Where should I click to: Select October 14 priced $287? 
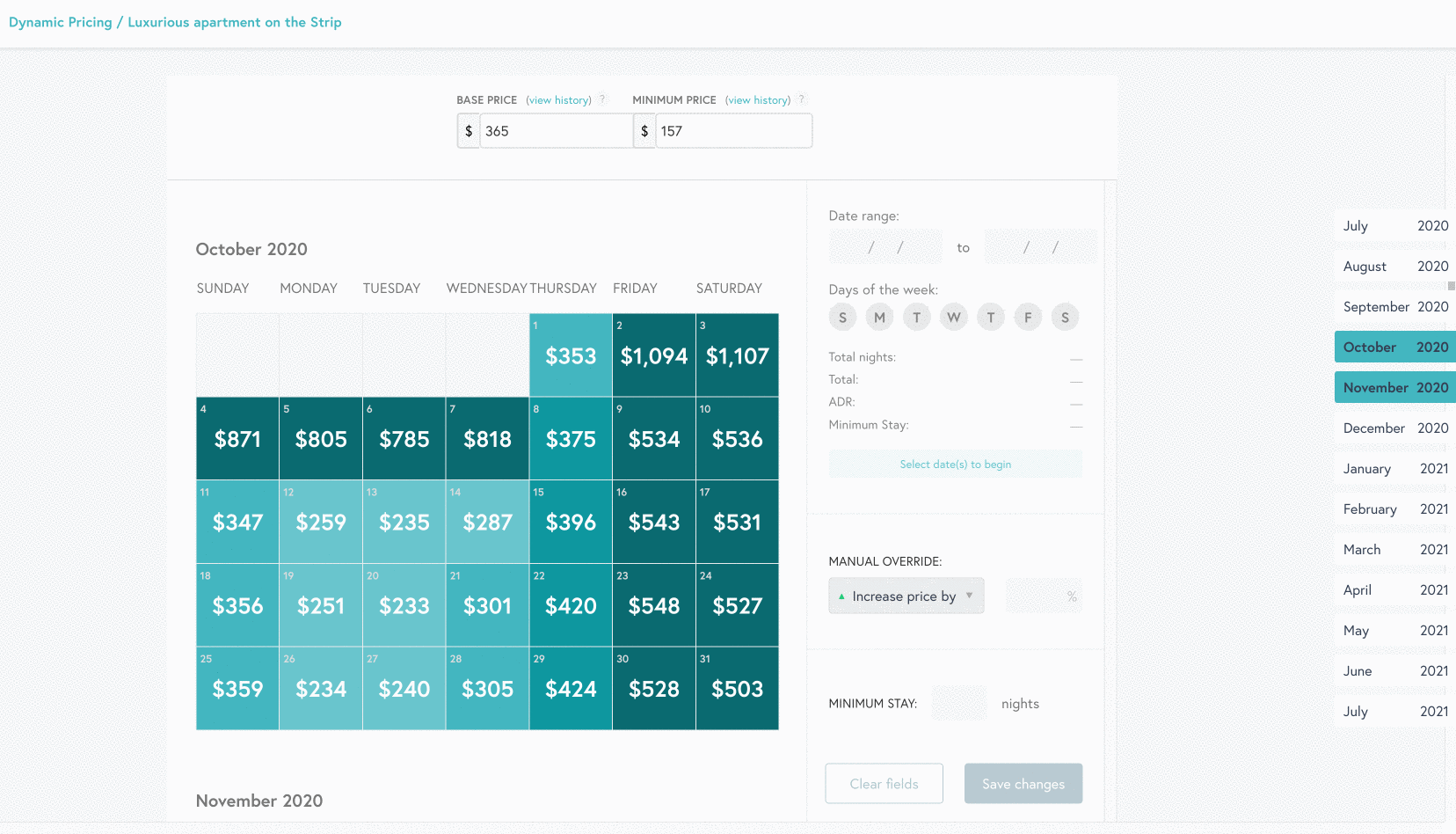(x=488, y=522)
